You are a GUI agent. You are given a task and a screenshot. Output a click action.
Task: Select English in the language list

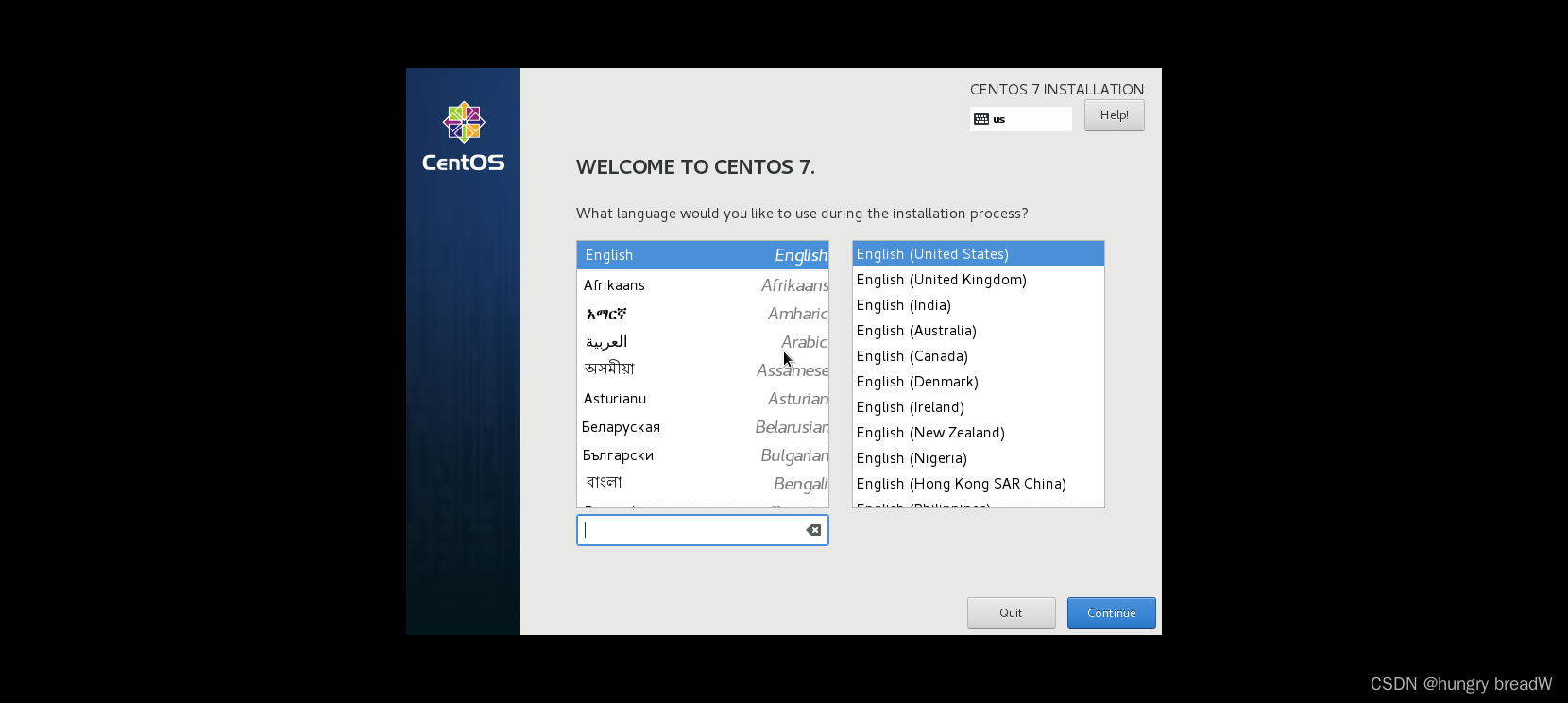[703, 255]
